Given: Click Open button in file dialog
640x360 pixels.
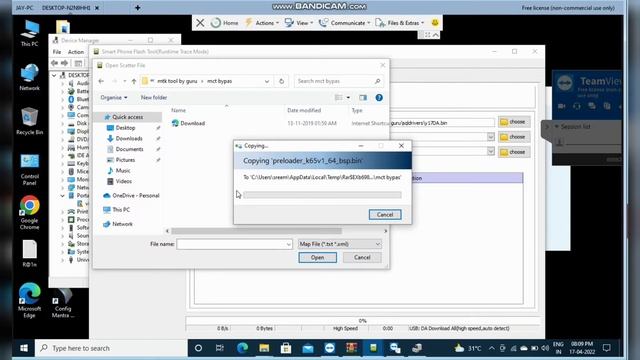Looking at the screenshot, I should (x=318, y=258).
